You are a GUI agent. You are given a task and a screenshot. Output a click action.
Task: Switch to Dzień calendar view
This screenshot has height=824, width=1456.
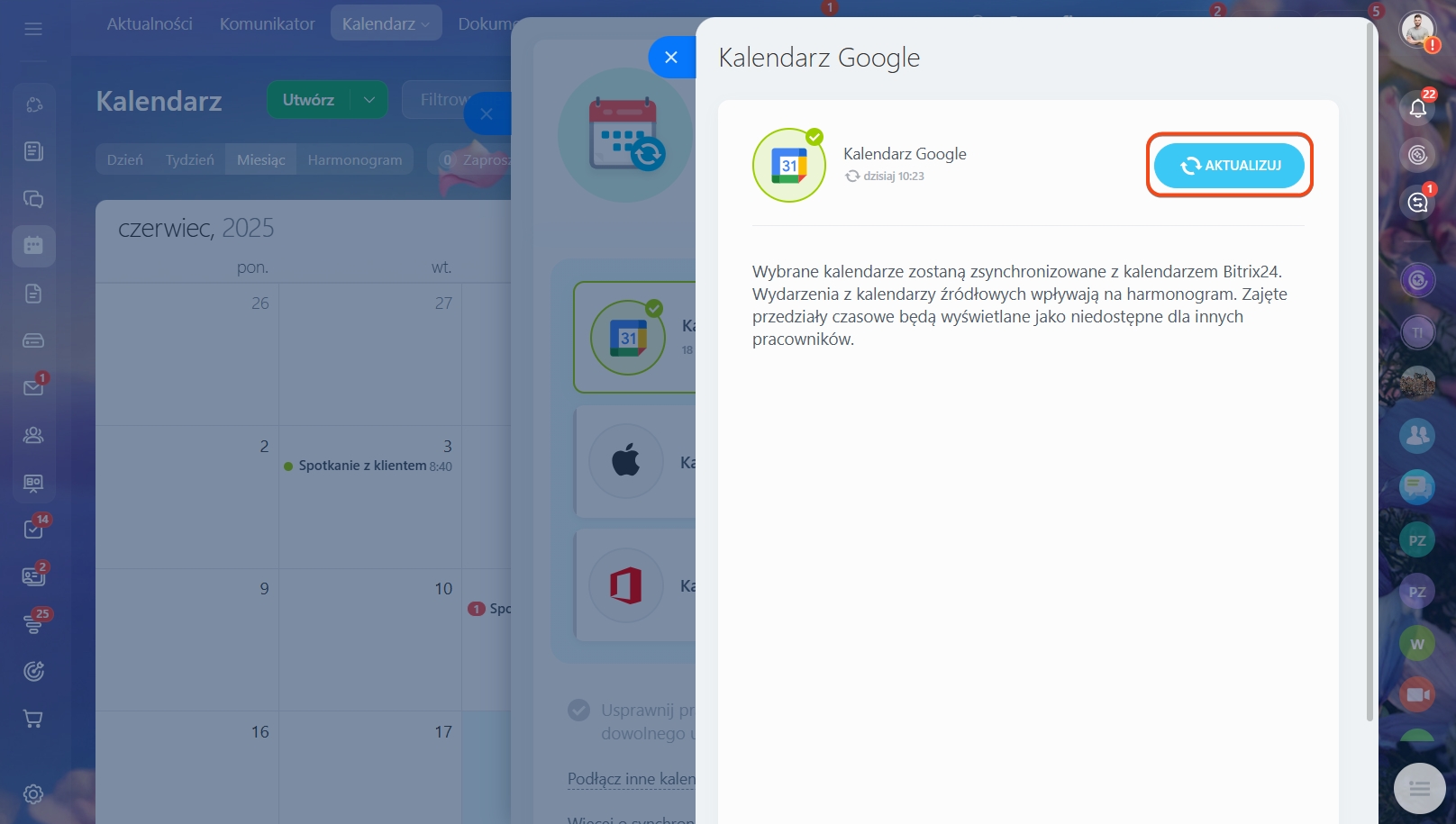point(124,159)
